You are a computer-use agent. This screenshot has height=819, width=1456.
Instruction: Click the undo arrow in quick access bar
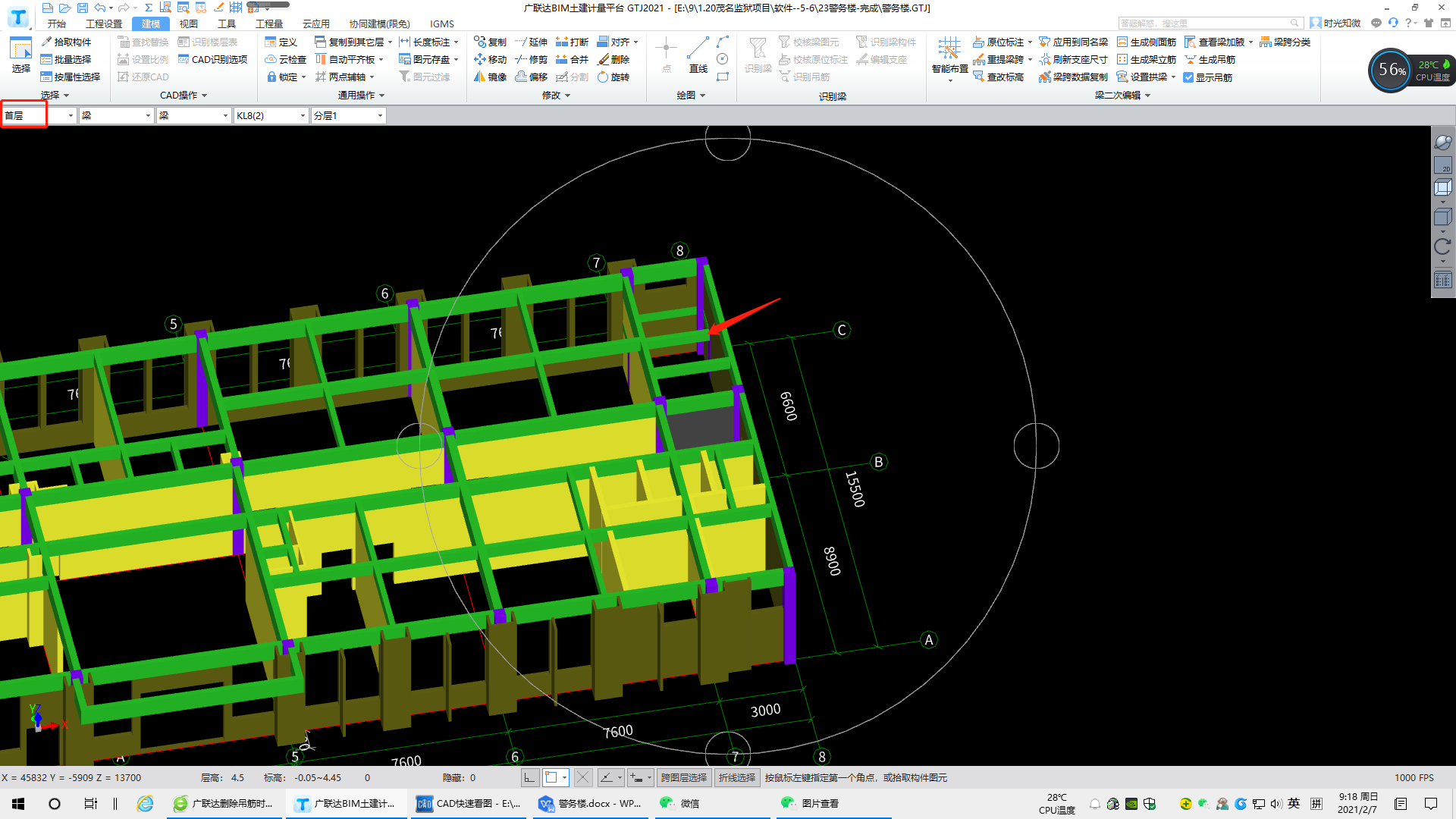coord(100,8)
